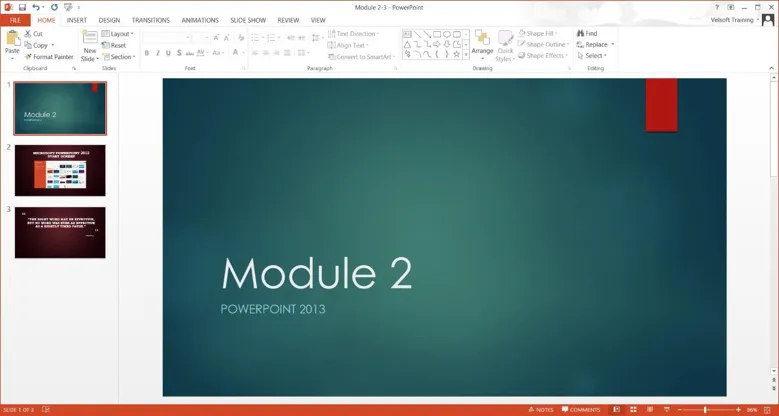Click the zoom slider handle
This screenshot has width=779, height=416.
705,410
